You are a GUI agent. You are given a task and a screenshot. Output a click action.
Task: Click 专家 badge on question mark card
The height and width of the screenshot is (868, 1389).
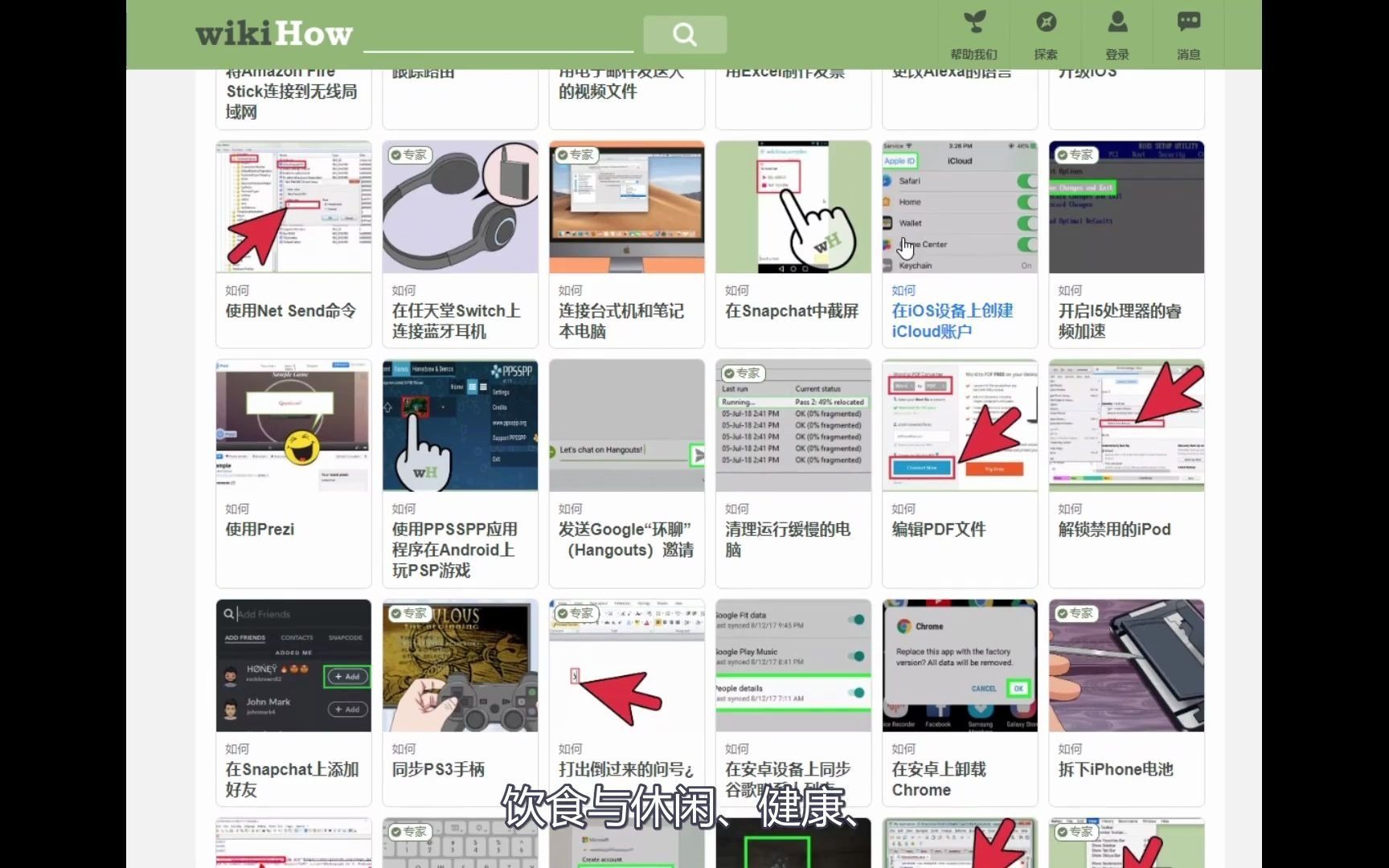(576, 613)
